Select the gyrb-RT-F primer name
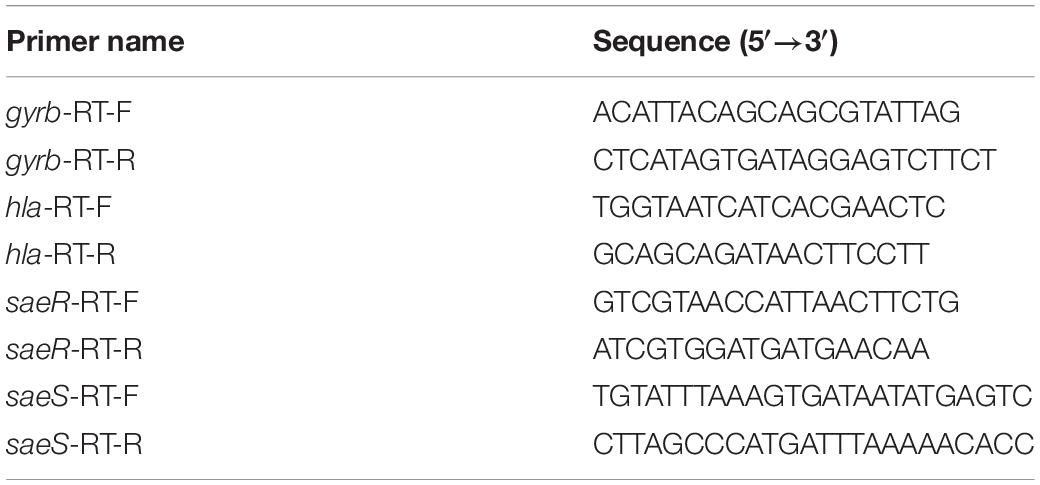The image size is (1040, 485). click(x=68, y=113)
